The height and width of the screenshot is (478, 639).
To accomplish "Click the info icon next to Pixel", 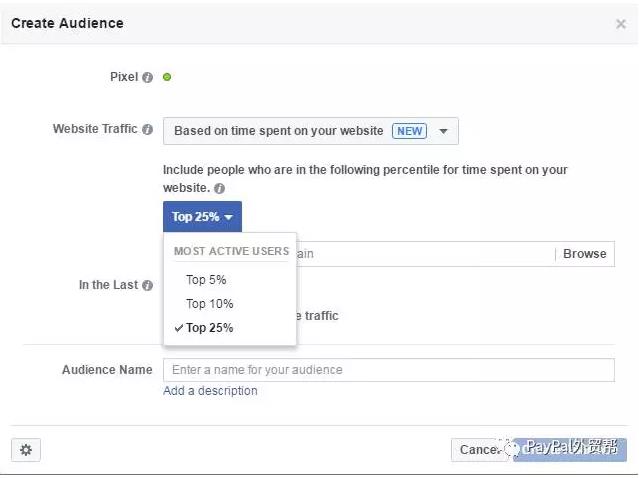I will click(x=147, y=78).
